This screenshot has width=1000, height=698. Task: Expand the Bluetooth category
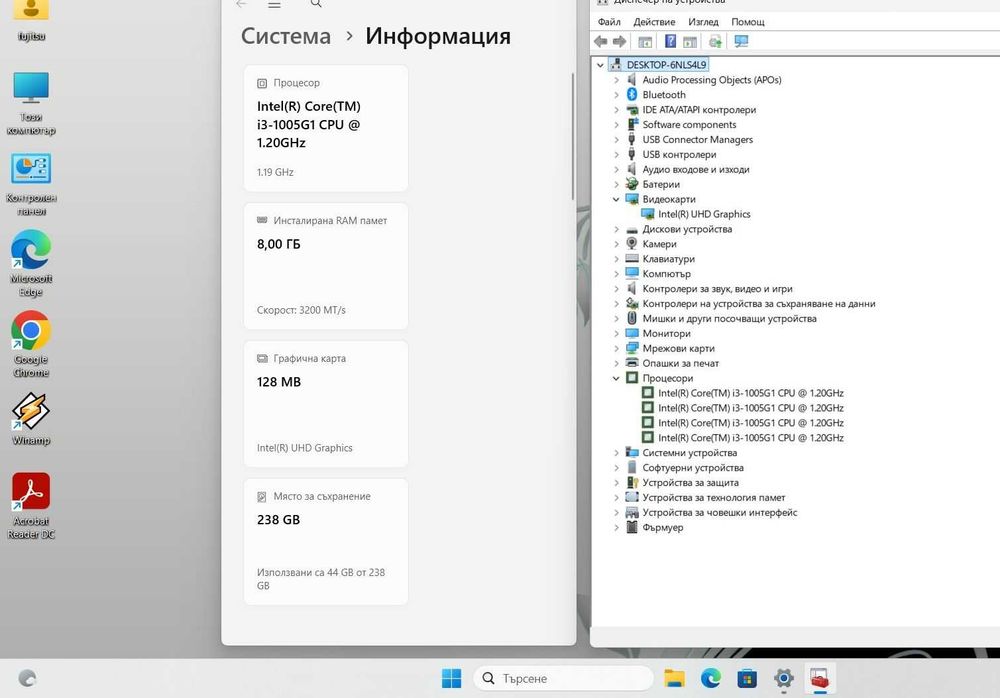616,95
